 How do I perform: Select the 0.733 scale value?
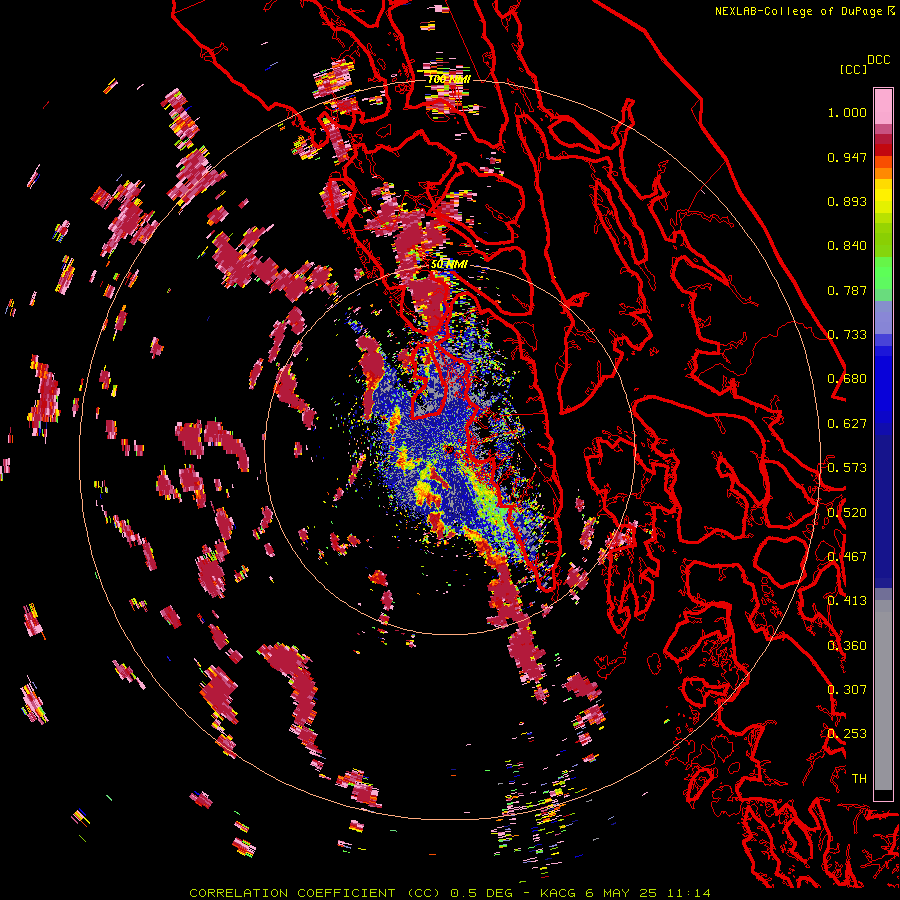click(x=847, y=335)
